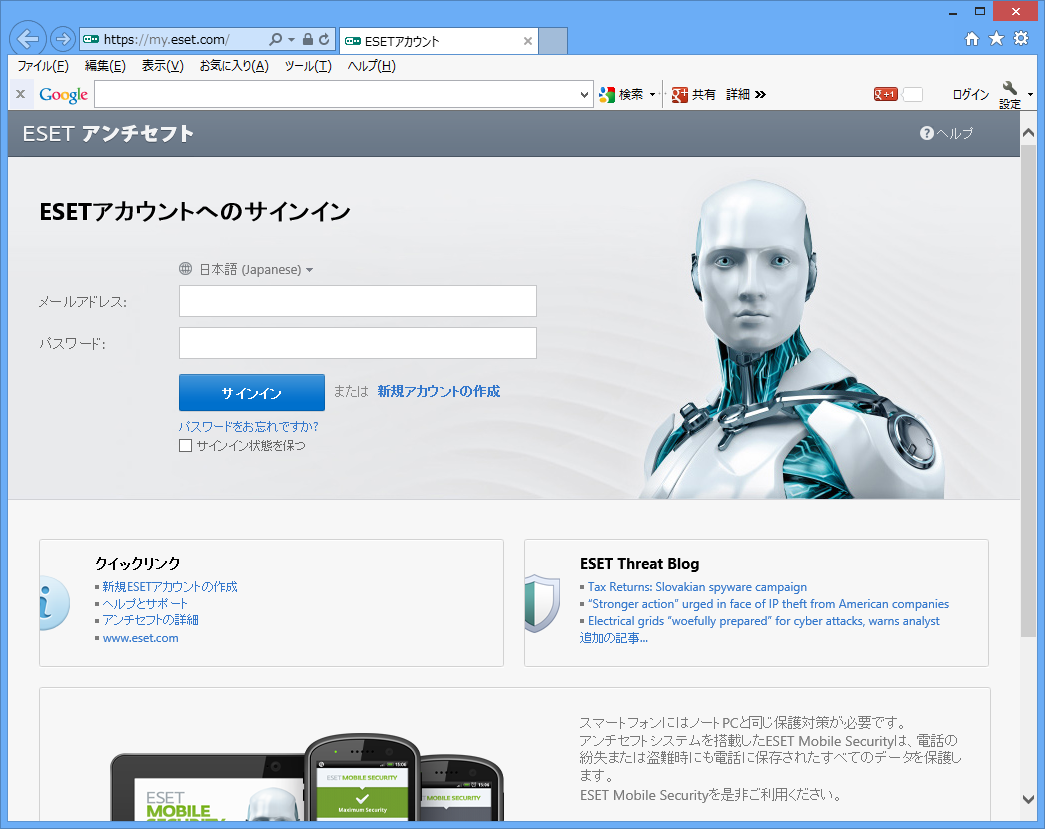
Task: Open the browser Home icon
Action: coord(972,39)
